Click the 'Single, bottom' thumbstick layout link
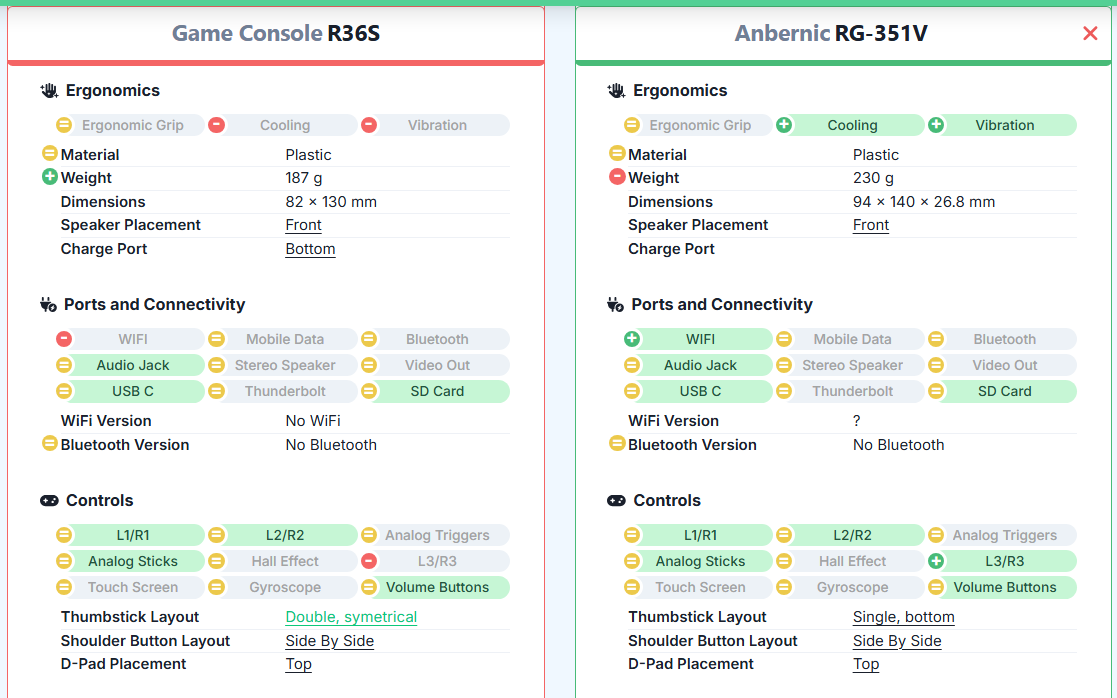 point(903,617)
